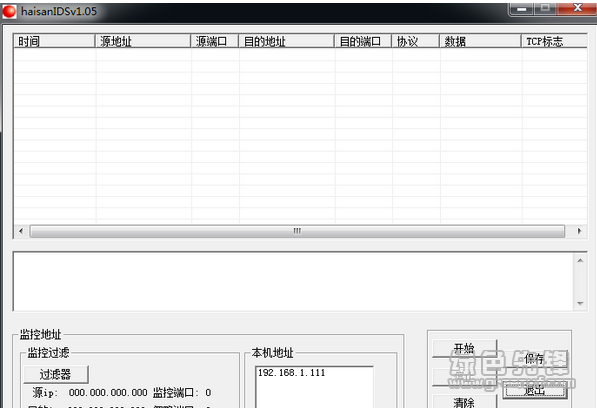The width and height of the screenshot is (597, 408).
Task: Click the 保存 save button
Action: click(x=535, y=359)
